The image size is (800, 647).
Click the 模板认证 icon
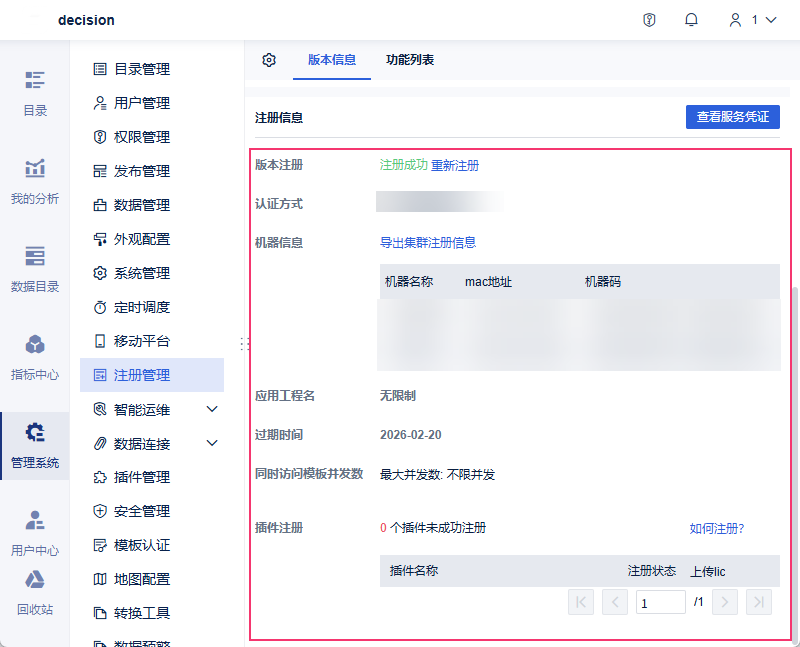click(x=100, y=545)
